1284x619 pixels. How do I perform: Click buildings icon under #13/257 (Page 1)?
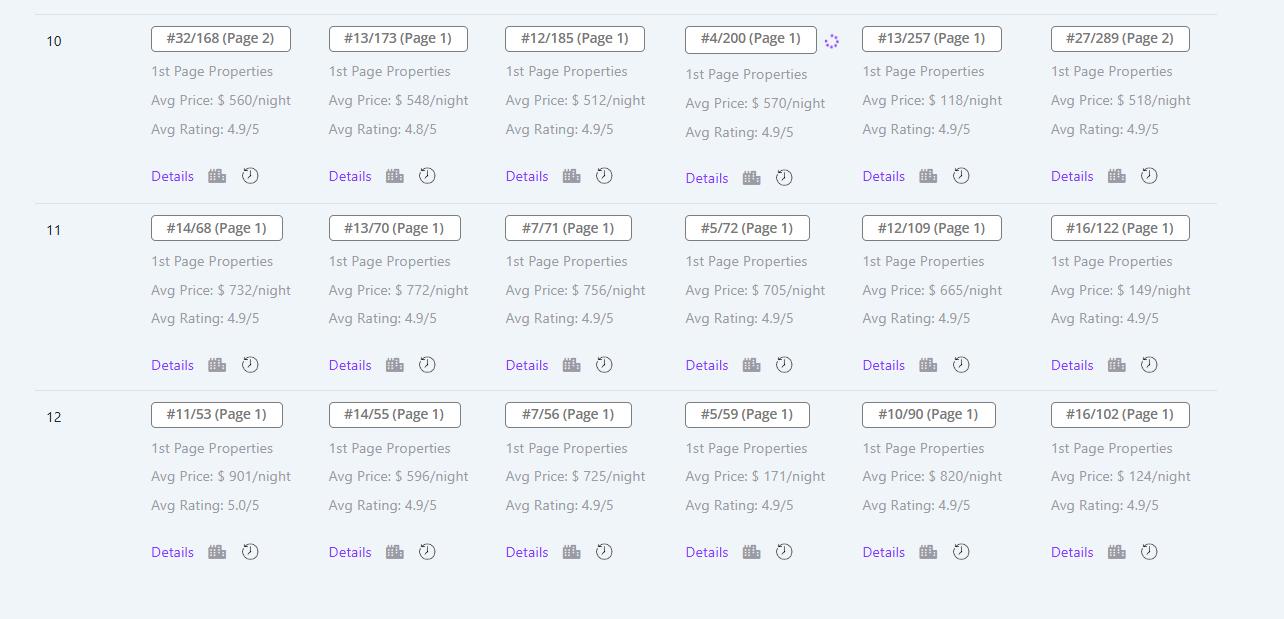[x=928, y=176]
